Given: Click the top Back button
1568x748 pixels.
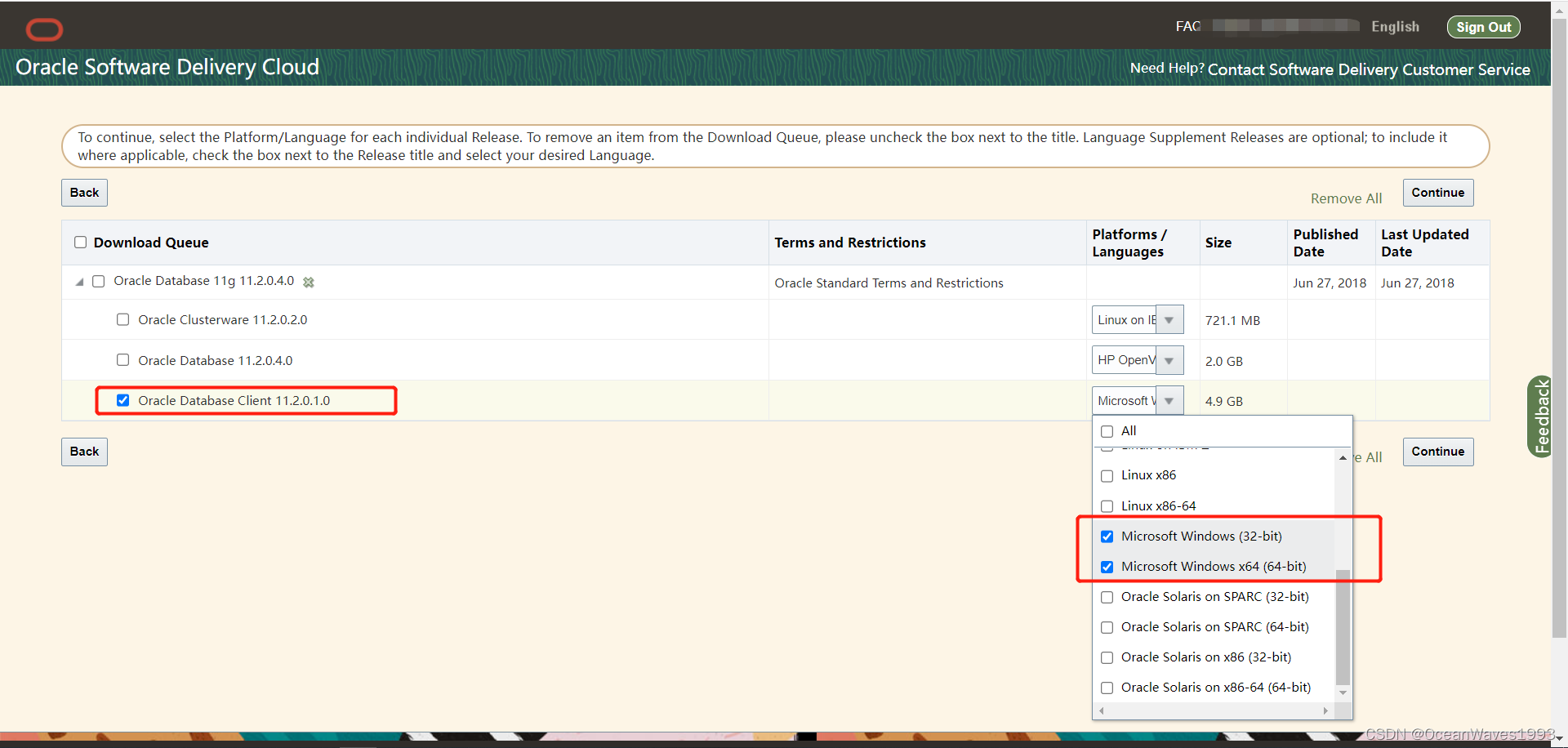Looking at the screenshot, I should pyautogui.click(x=84, y=193).
